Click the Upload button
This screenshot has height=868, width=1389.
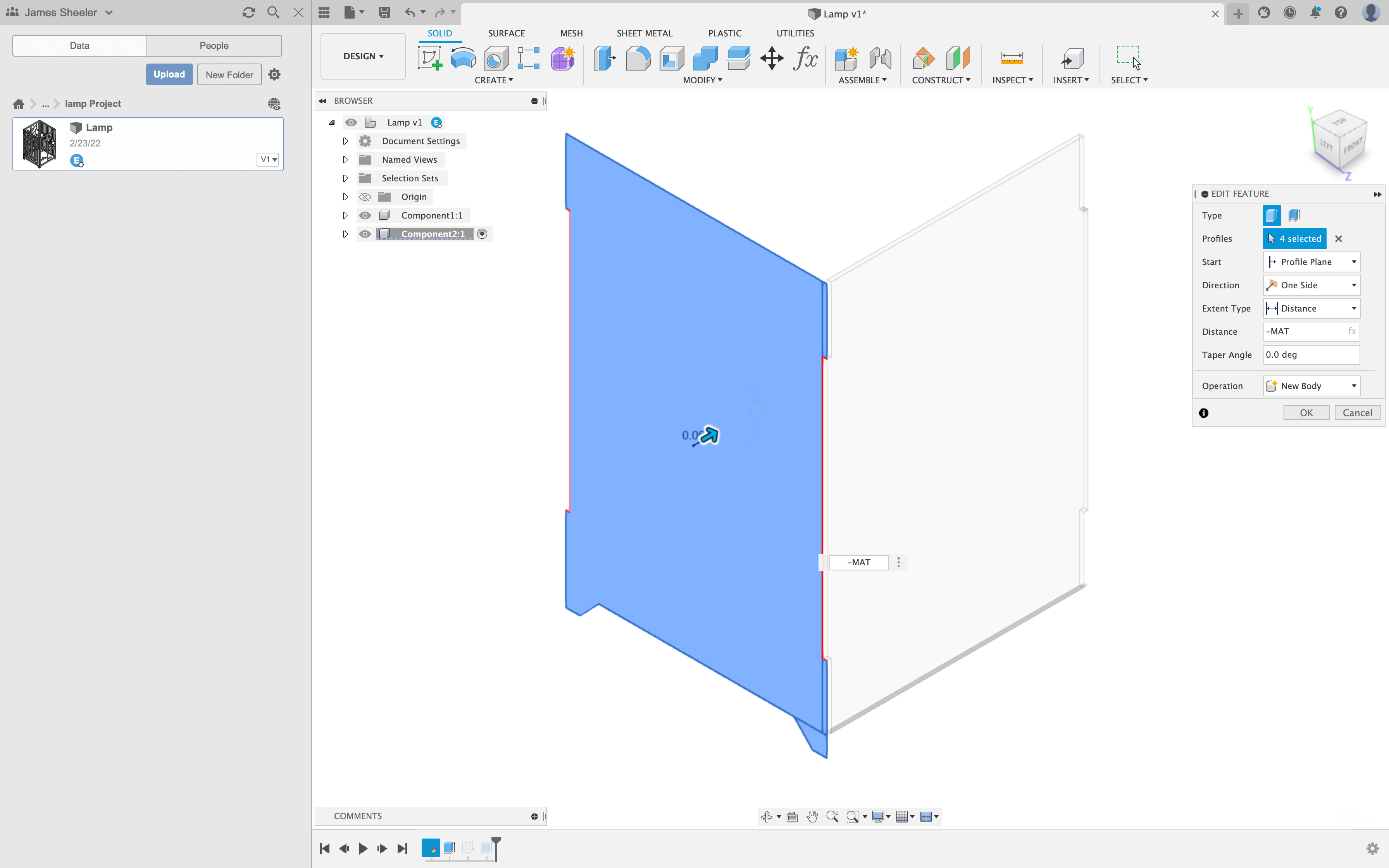pyautogui.click(x=169, y=74)
